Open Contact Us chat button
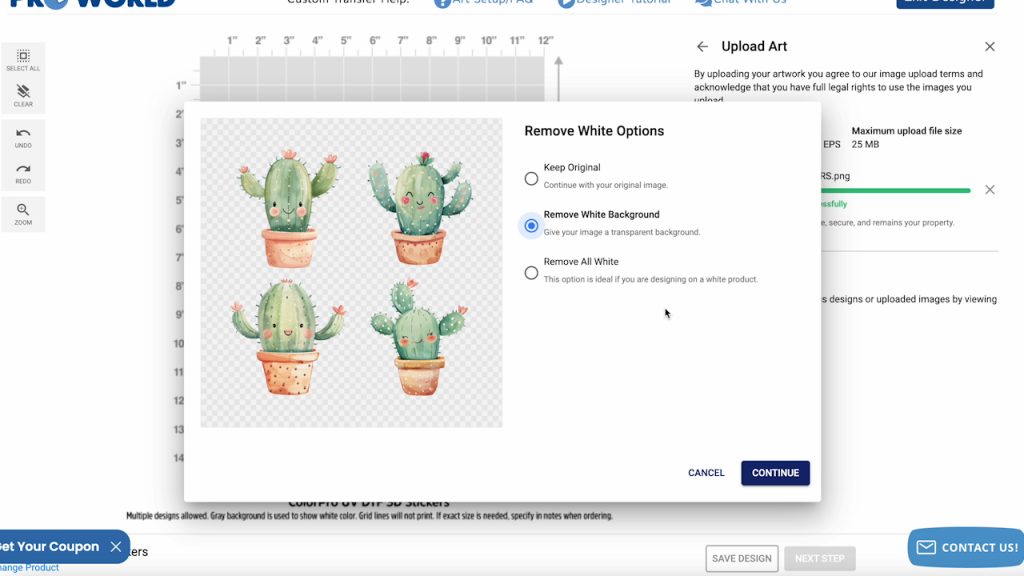 pos(967,547)
